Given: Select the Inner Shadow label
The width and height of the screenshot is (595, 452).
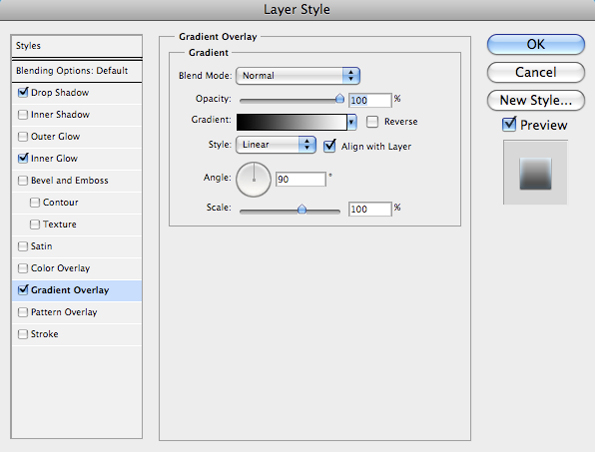Looking at the screenshot, I should pos(60,115).
